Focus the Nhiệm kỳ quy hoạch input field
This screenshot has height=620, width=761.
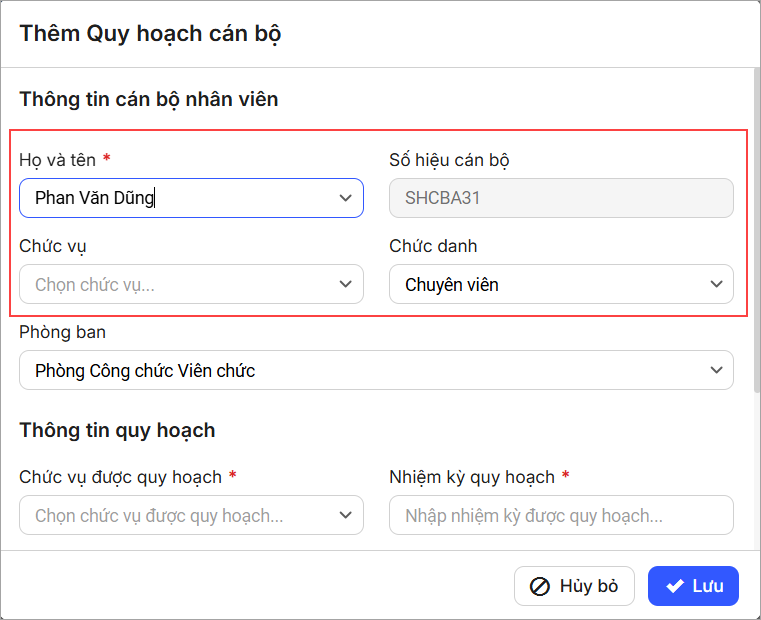(560, 515)
